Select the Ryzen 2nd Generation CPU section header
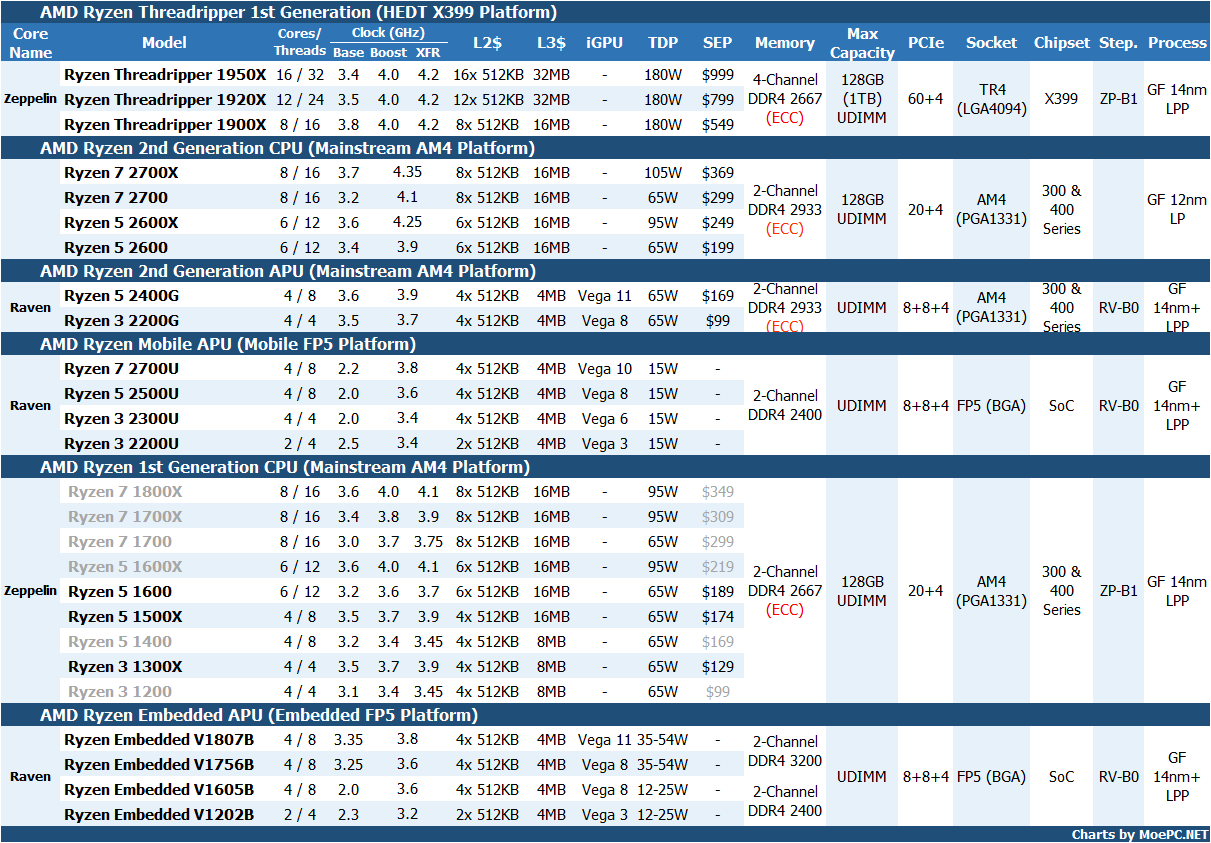The image size is (1211, 843). tap(287, 148)
